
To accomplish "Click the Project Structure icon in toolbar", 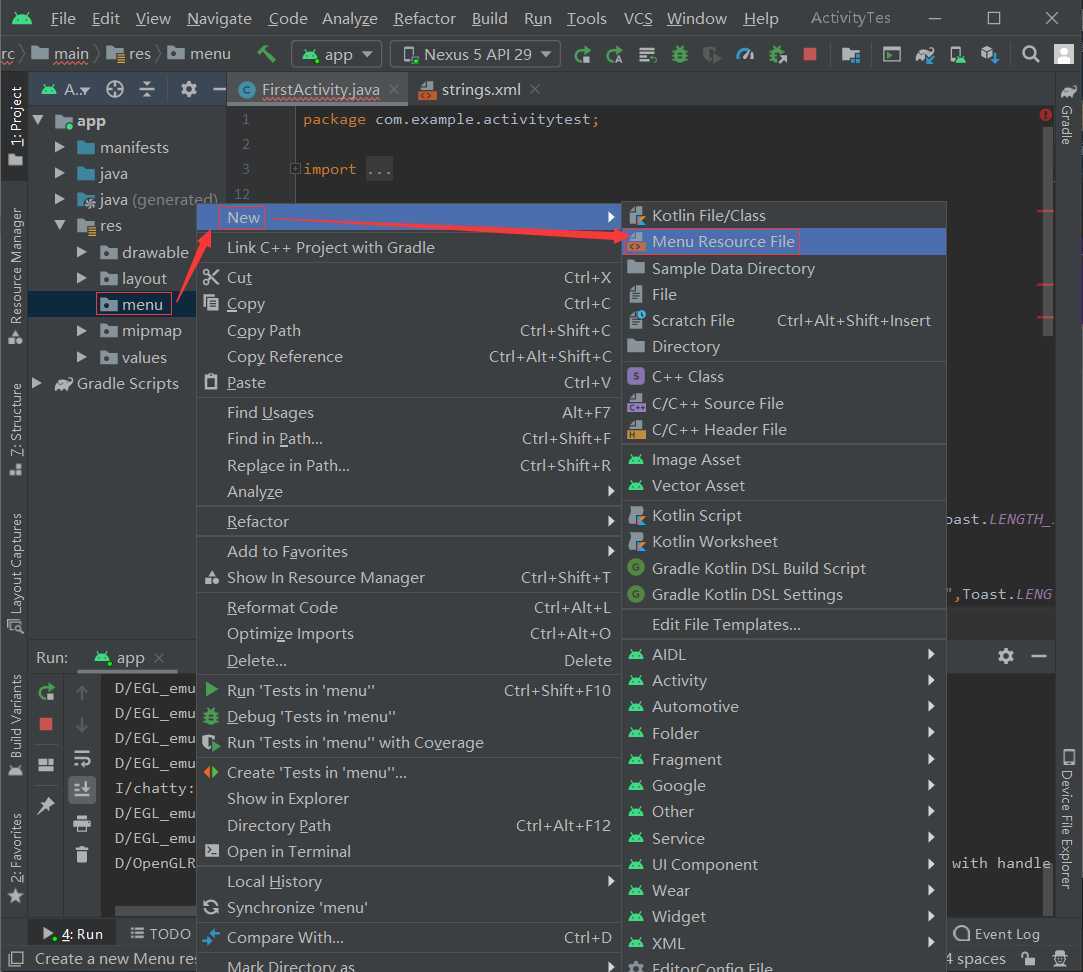I will pyautogui.click(x=850, y=54).
